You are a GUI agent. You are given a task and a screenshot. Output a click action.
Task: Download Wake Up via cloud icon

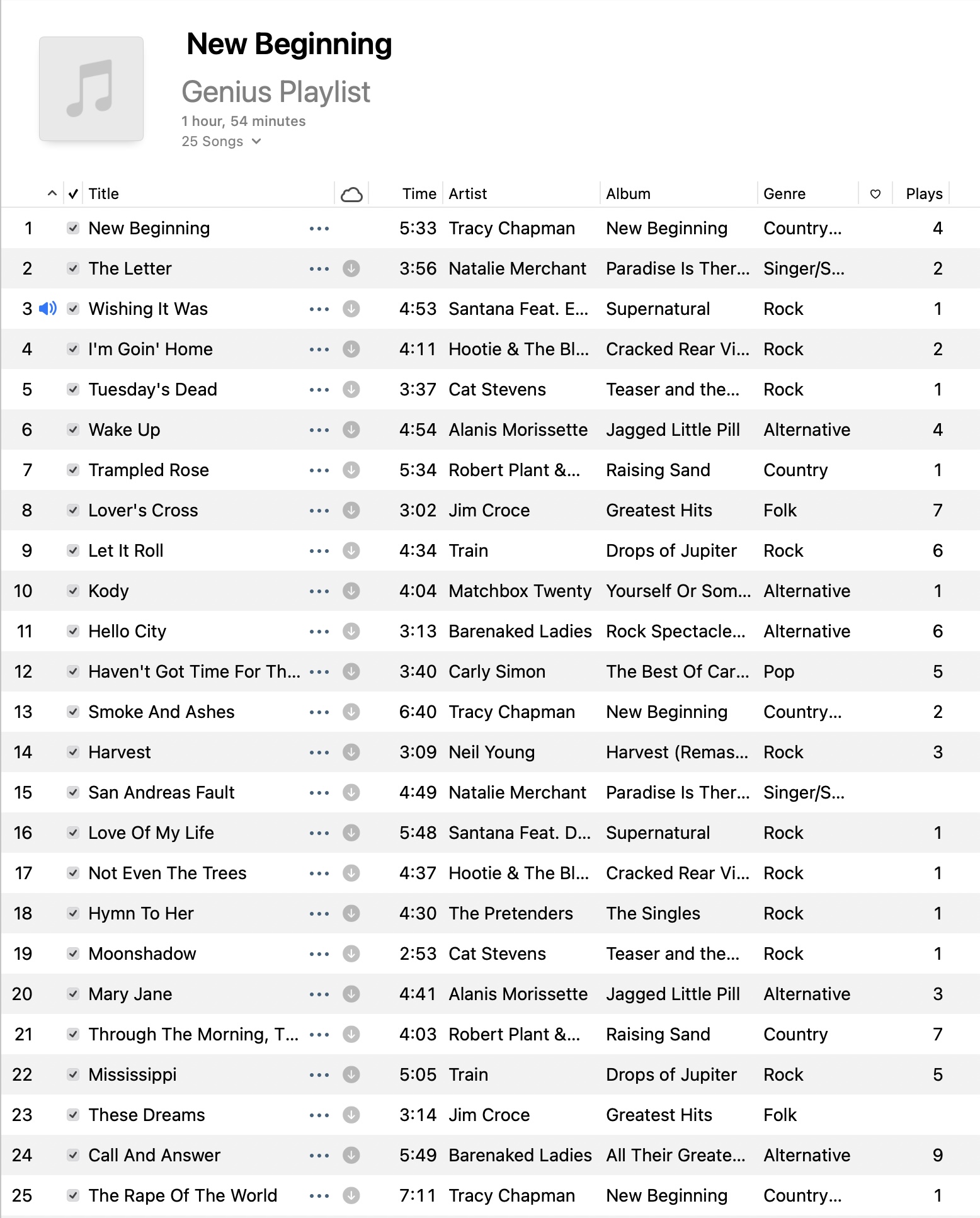point(351,430)
